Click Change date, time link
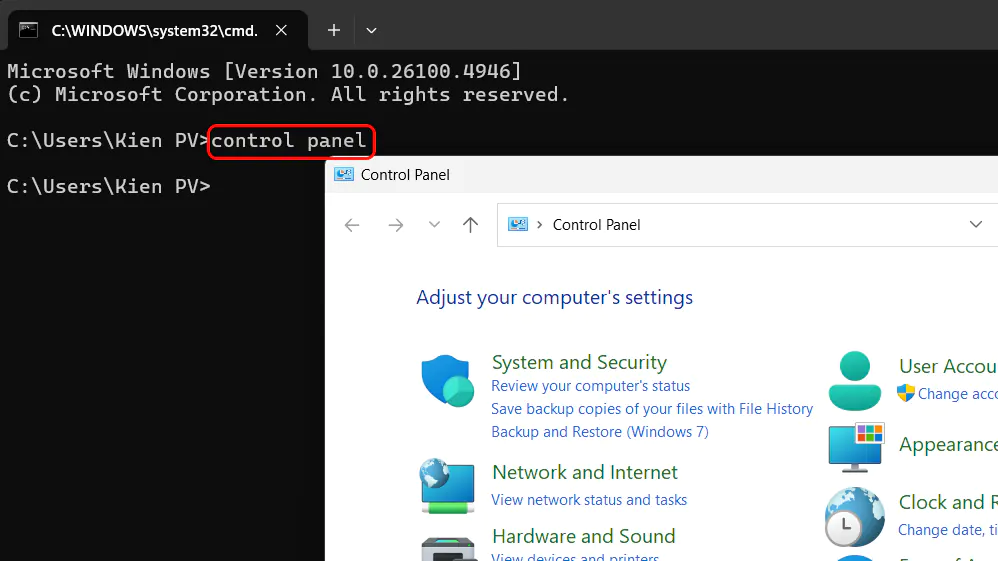 [x=948, y=530]
